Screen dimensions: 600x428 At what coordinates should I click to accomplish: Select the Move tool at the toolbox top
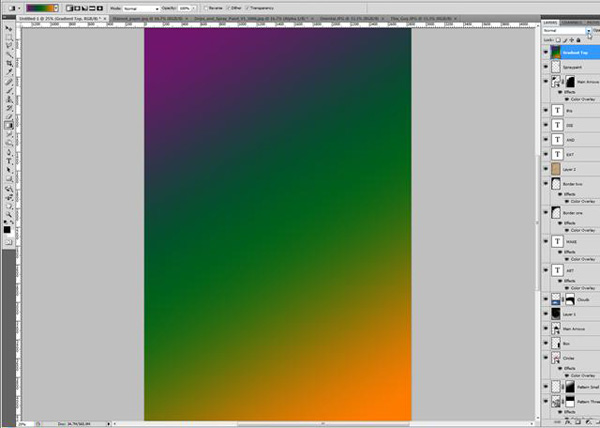coord(8,29)
